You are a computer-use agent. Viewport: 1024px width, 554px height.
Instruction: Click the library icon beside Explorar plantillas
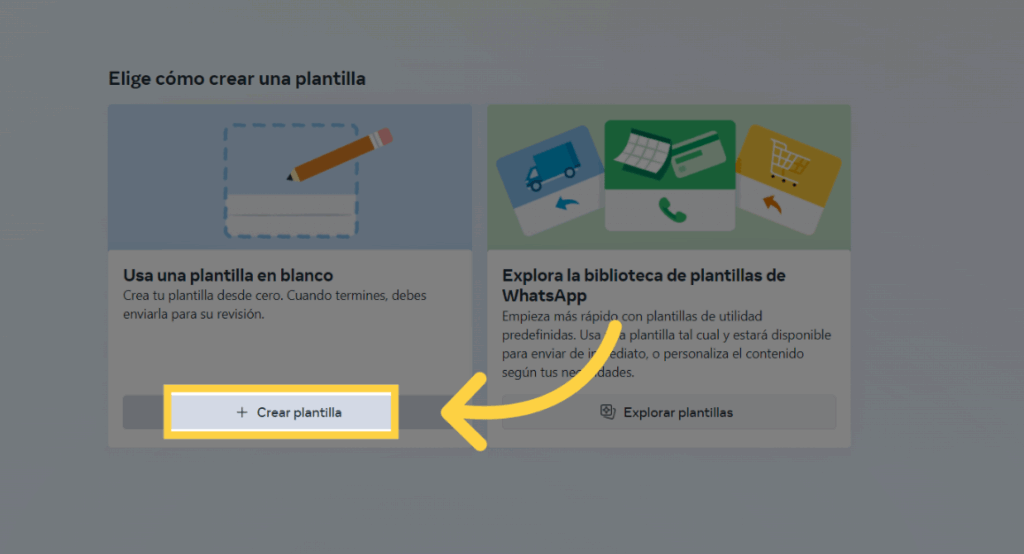pos(606,412)
